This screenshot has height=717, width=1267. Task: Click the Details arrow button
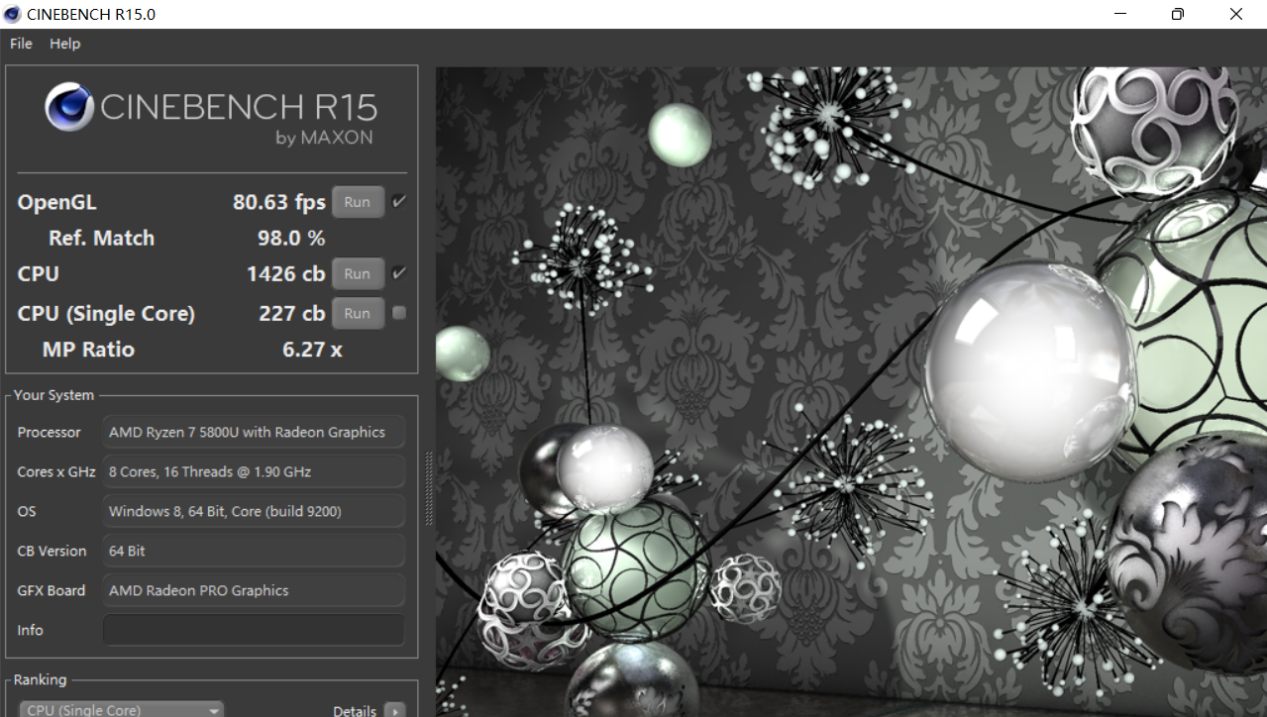pos(395,711)
